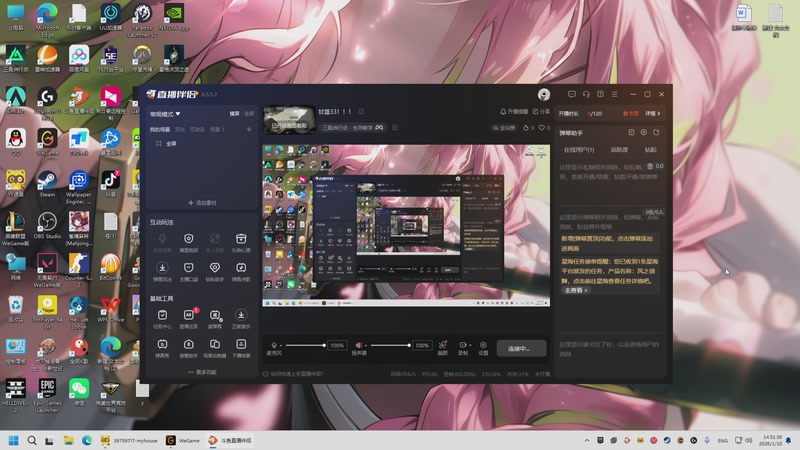Expand the 常规模式 mode dropdown
The width and height of the screenshot is (800, 450).
(165, 114)
